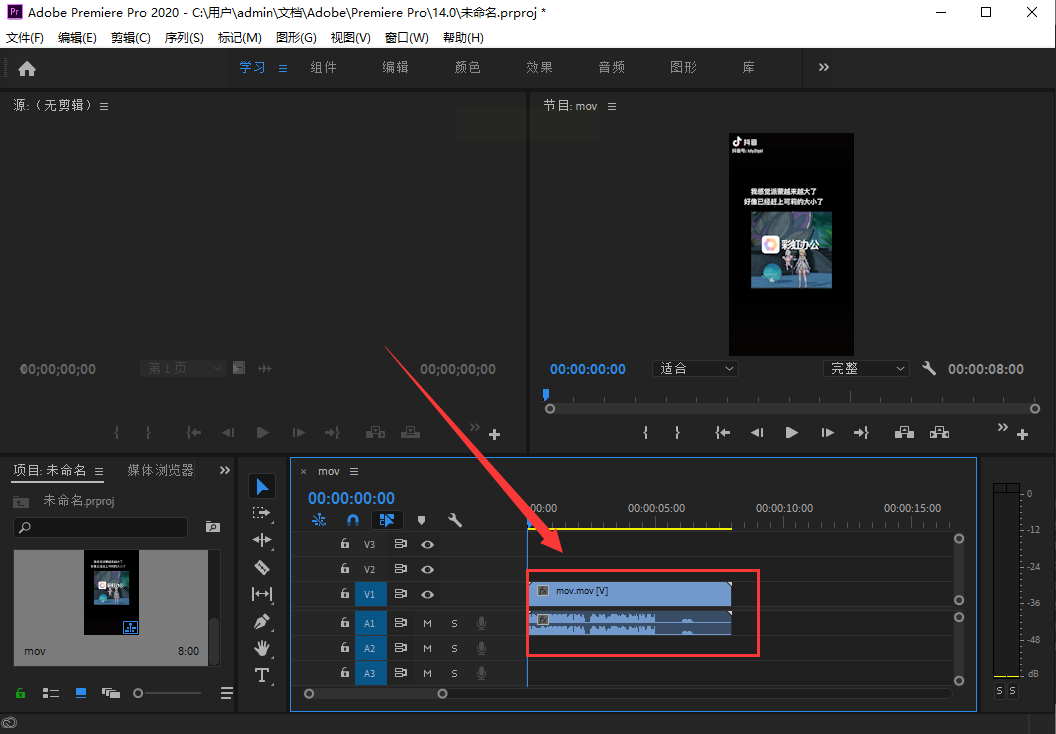This screenshot has height=734, width=1056.
Task: Click the project panel thumbnail zoom slider
Action: [x=139, y=693]
